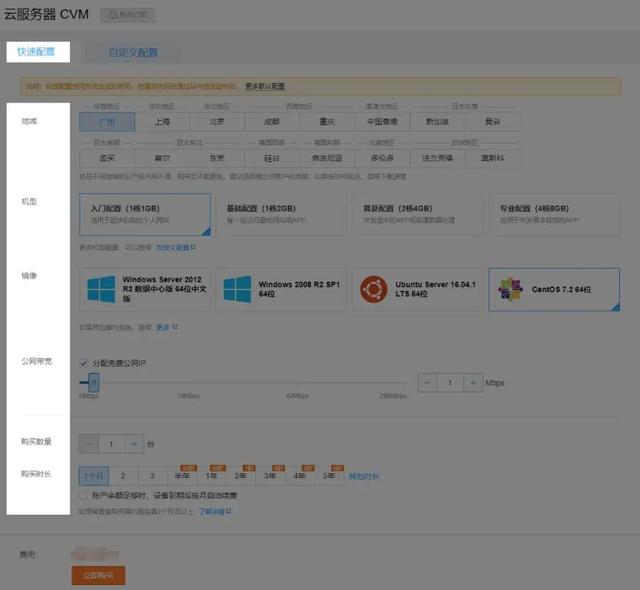
Task: Select the 广州 region
Action: click(107, 122)
